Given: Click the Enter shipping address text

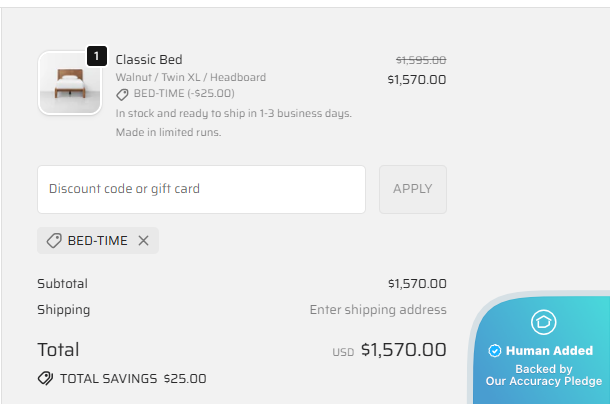Looking at the screenshot, I should 378,310.
